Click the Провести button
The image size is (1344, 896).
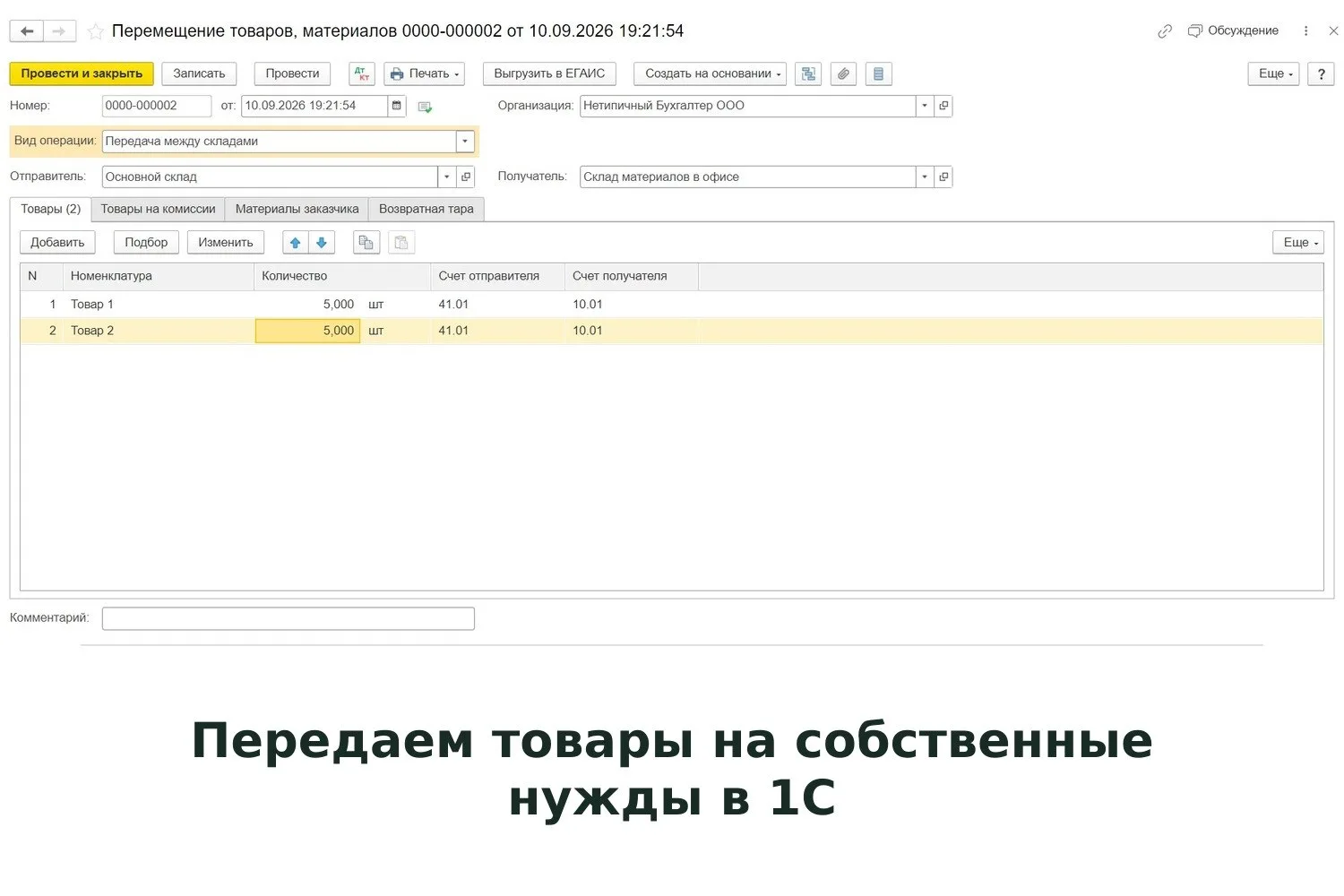[292, 73]
